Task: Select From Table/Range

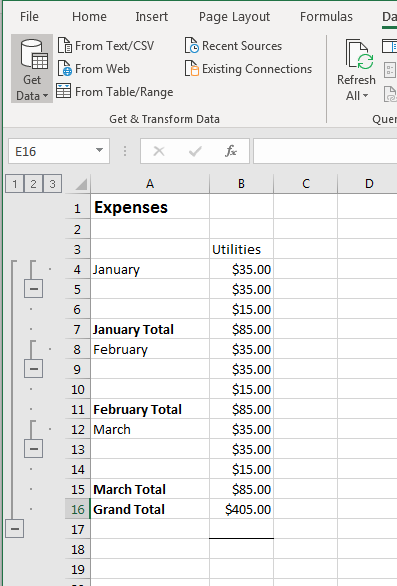Action: pyautogui.click(x=115, y=92)
